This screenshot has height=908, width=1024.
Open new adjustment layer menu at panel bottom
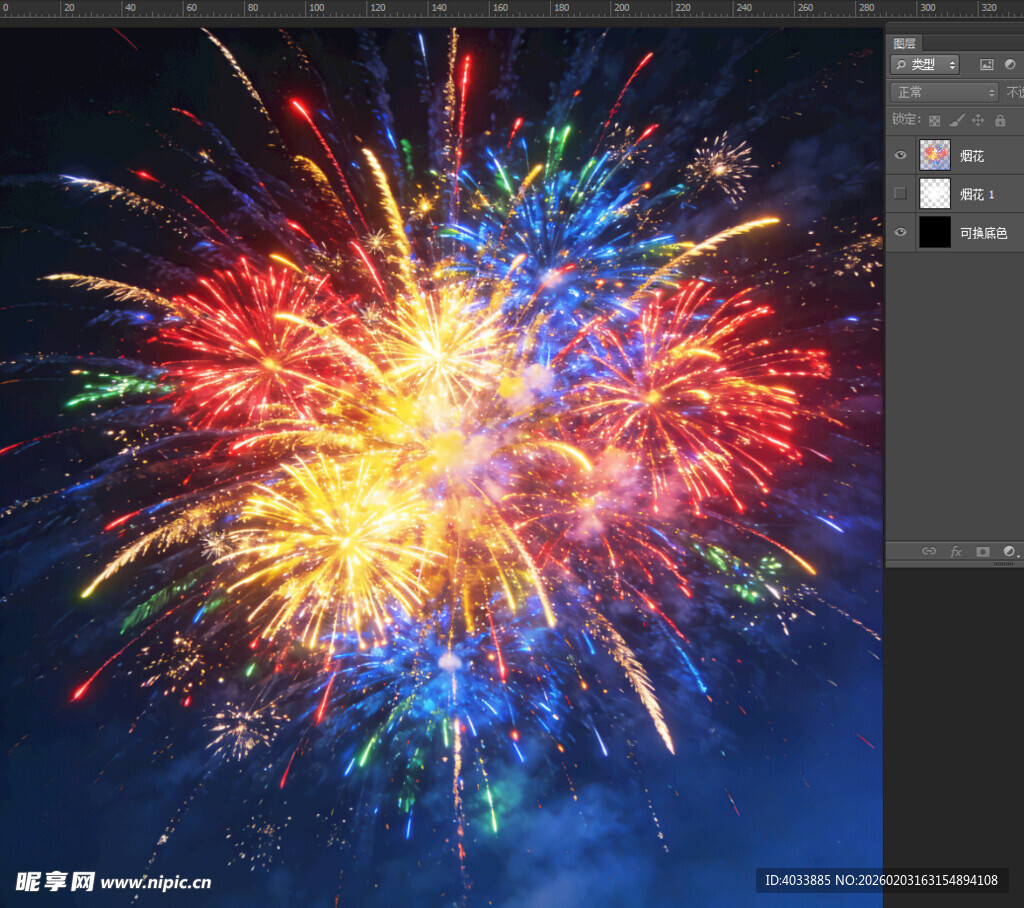click(x=1009, y=551)
